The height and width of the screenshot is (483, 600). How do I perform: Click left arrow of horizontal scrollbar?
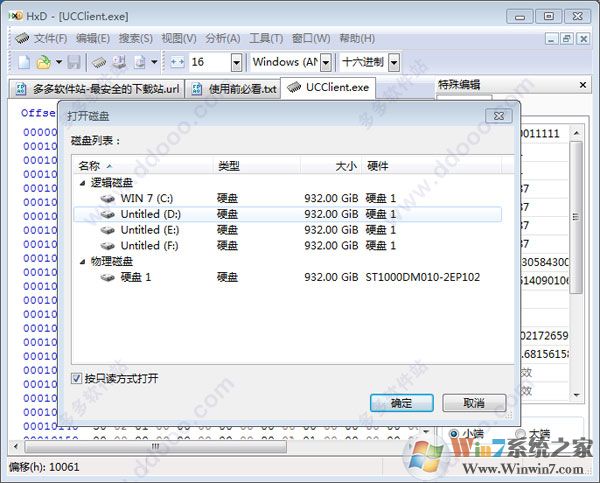[x=16, y=446]
